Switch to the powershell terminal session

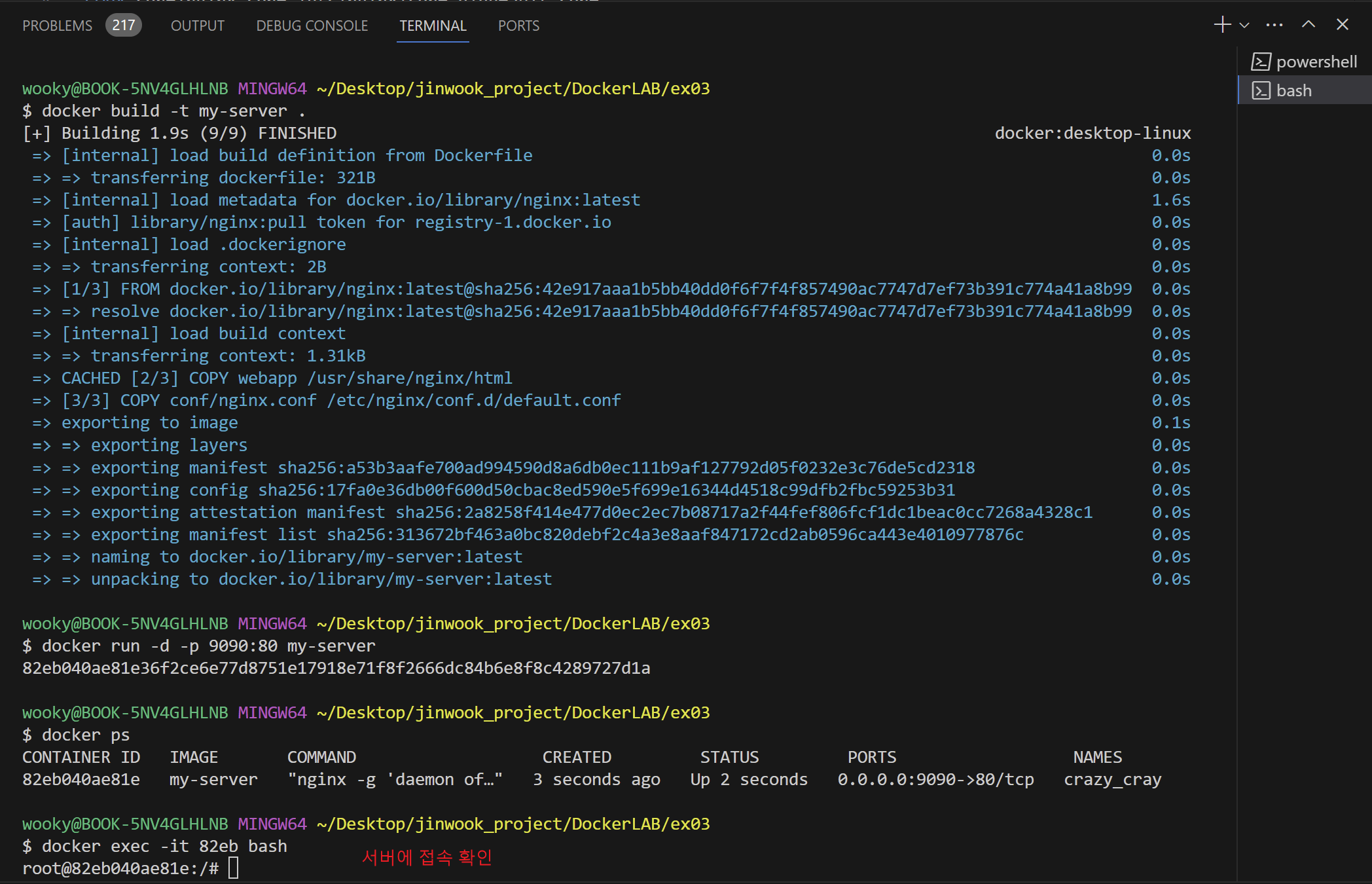click(x=1316, y=62)
